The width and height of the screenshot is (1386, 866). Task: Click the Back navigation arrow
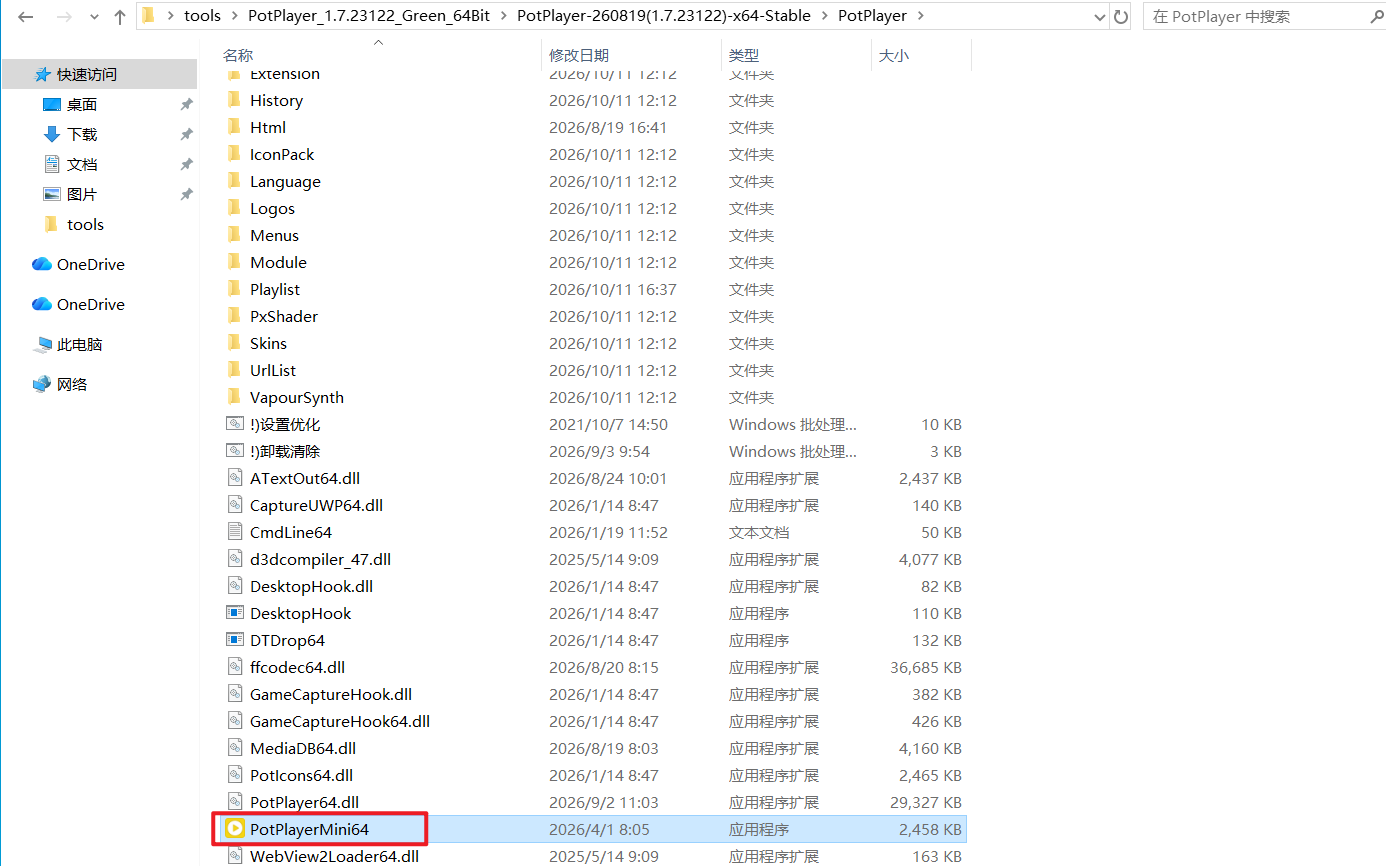click(26, 17)
